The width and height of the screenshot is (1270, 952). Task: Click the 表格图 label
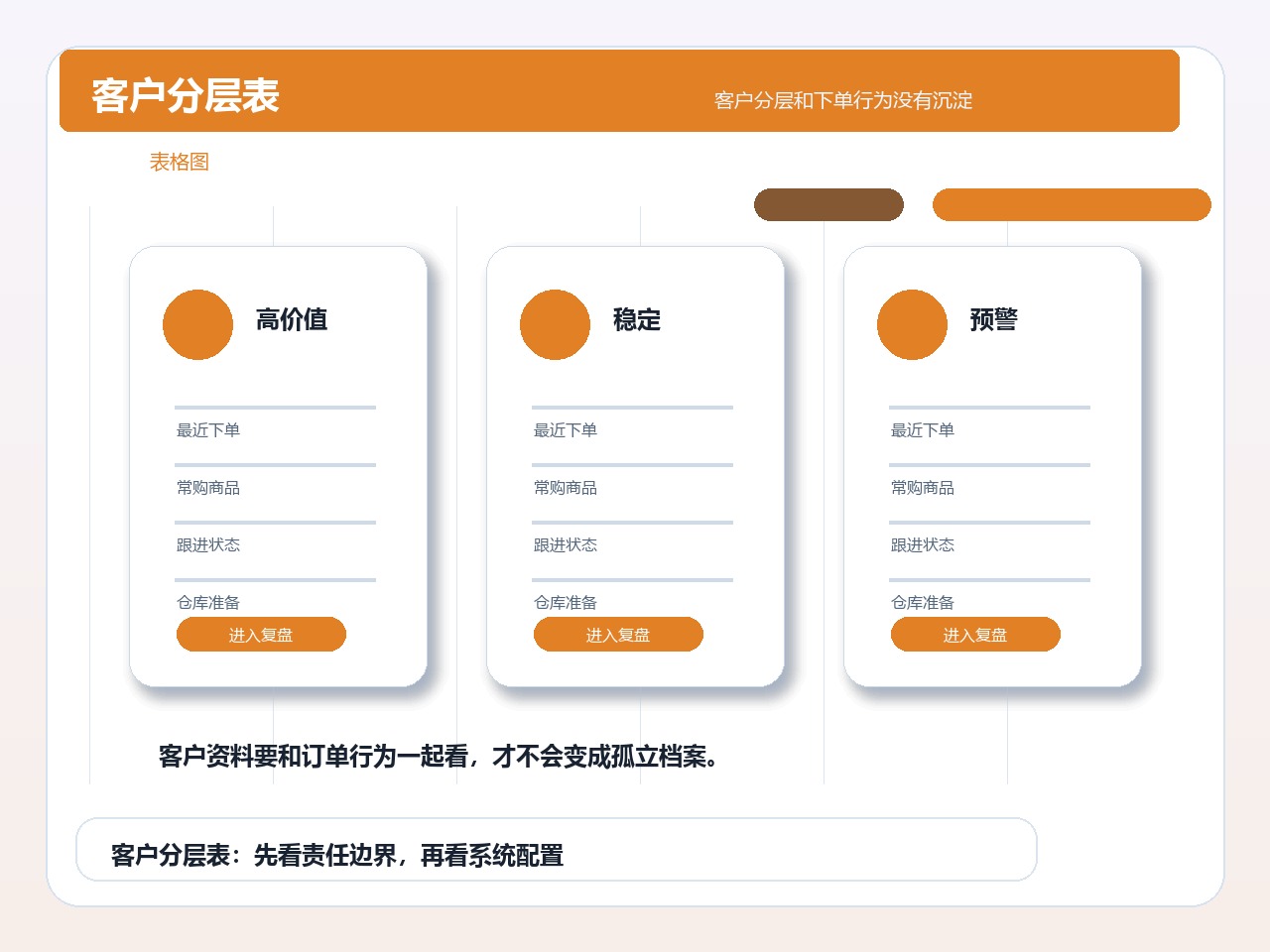(180, 162)
